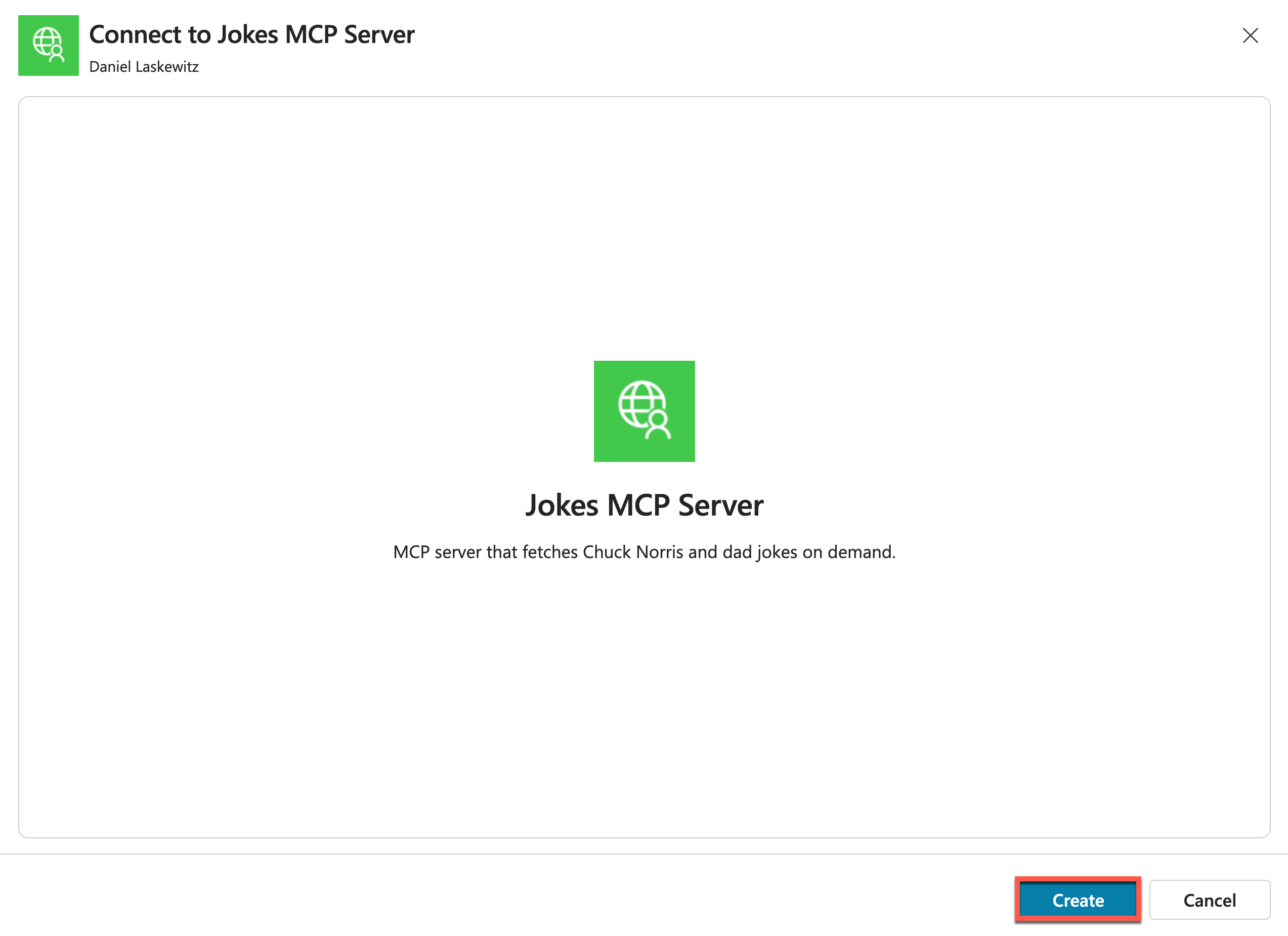Screen dimensions: 1288x936
Task: Click the MCP server description sentence
Action: [x=644, y=551]
